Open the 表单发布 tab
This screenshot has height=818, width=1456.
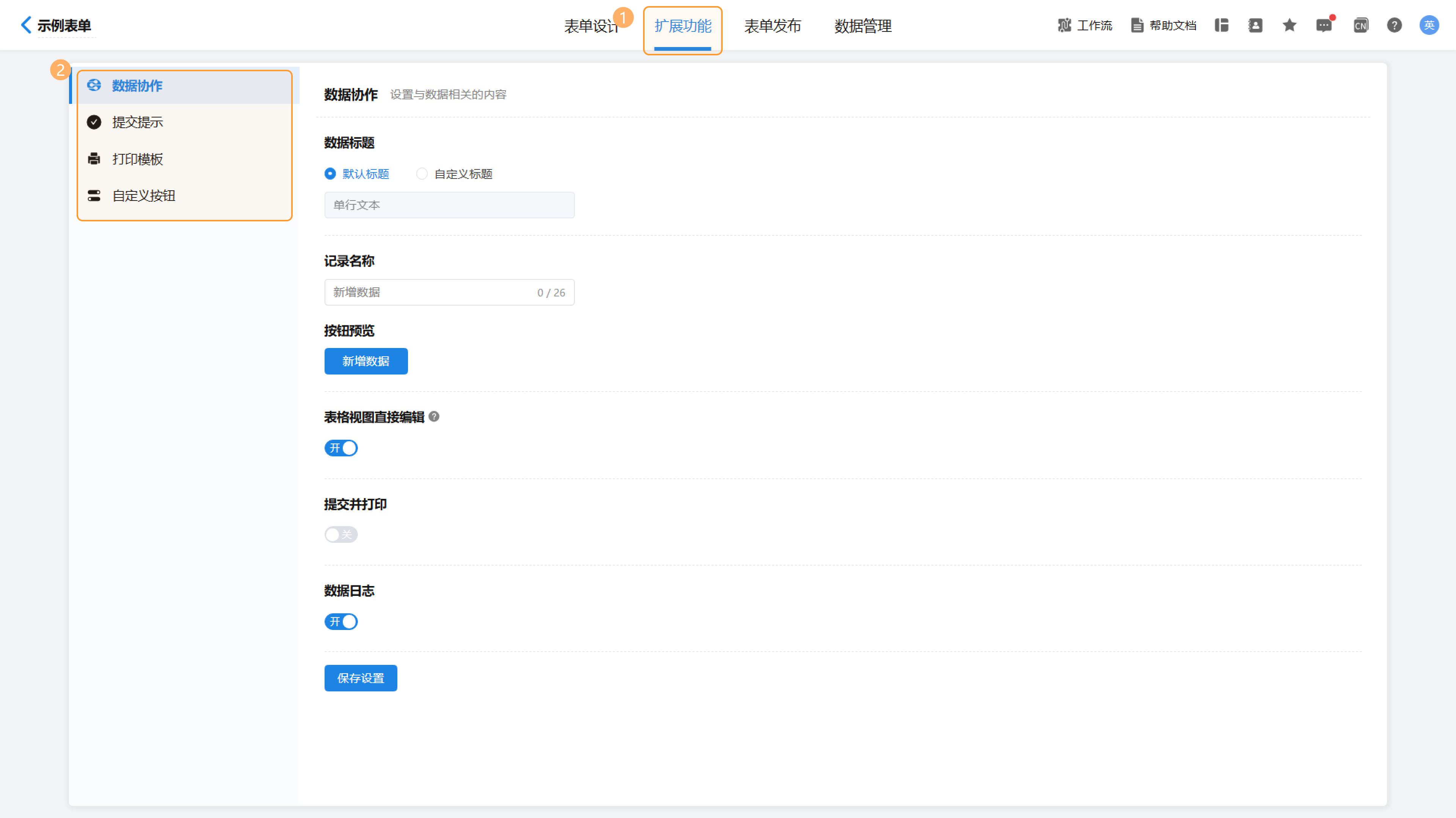pos(773,26)
